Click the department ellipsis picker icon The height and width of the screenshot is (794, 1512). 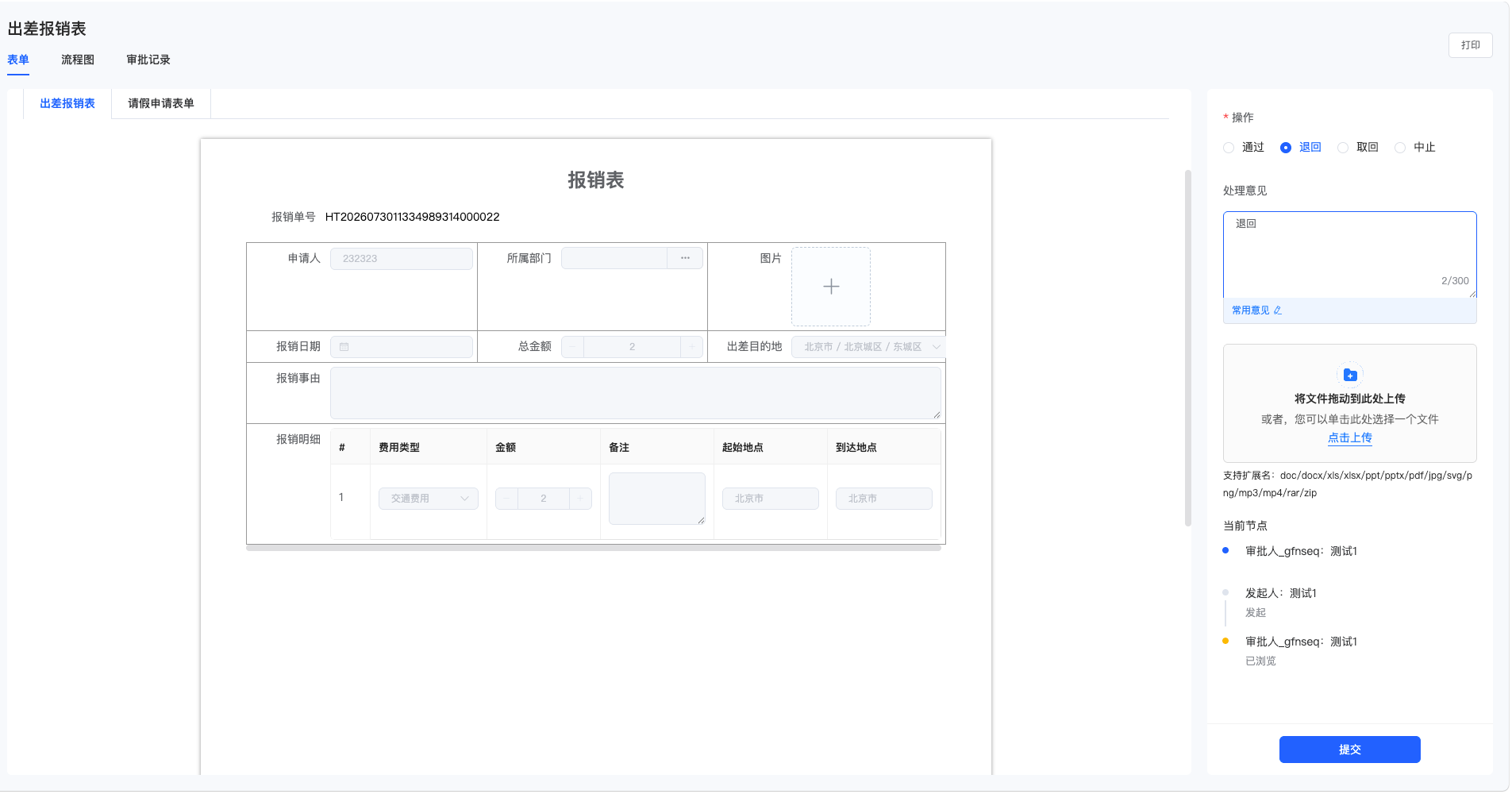click(x=685, y=258)
